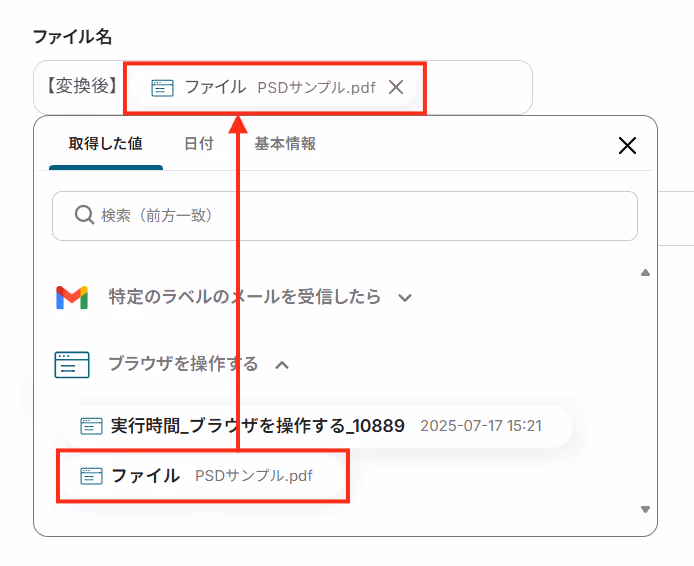Close the value picker popup
Image resolution: width=694 pixels, height=566 pixels.
627,146
